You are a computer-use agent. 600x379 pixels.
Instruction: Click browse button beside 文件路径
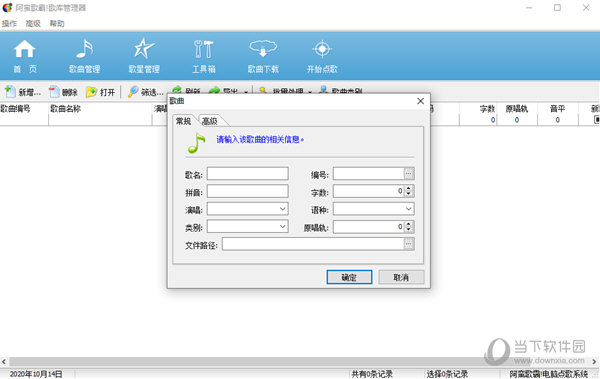[409, 244]
